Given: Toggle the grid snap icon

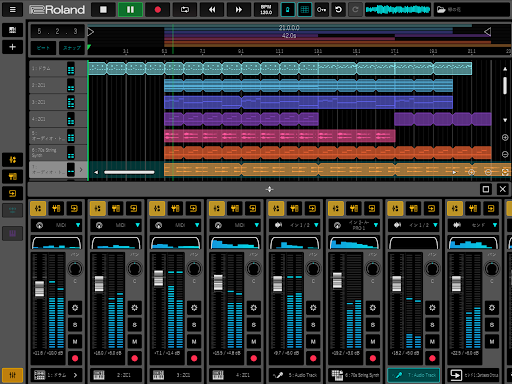Looking at the screenshot, I should pos(304,10).
